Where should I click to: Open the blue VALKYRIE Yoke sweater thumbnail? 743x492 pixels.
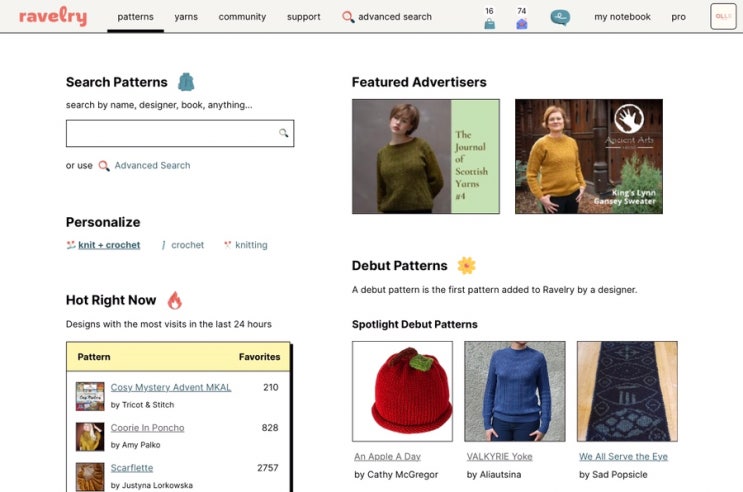tap(515, 392)
